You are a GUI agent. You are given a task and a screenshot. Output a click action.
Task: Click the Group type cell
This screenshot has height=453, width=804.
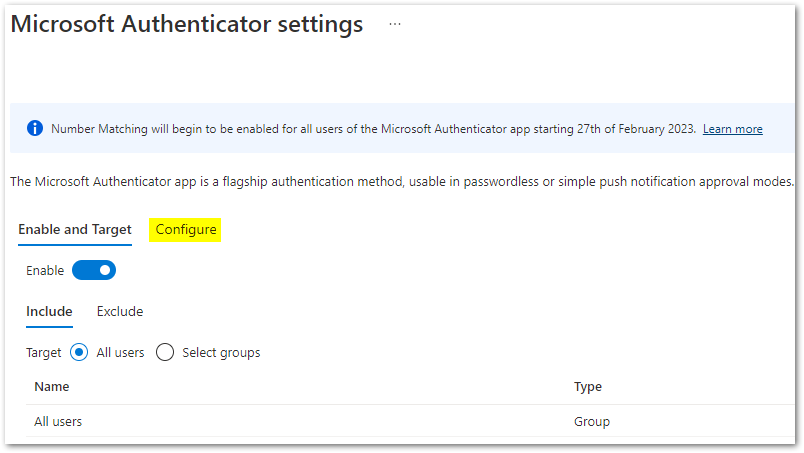pos(592,421)
